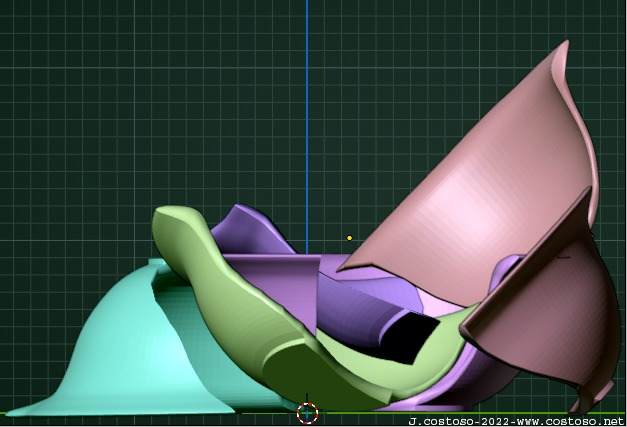
Task: Click the top tip of the pink cone
Action: (565, 45)
